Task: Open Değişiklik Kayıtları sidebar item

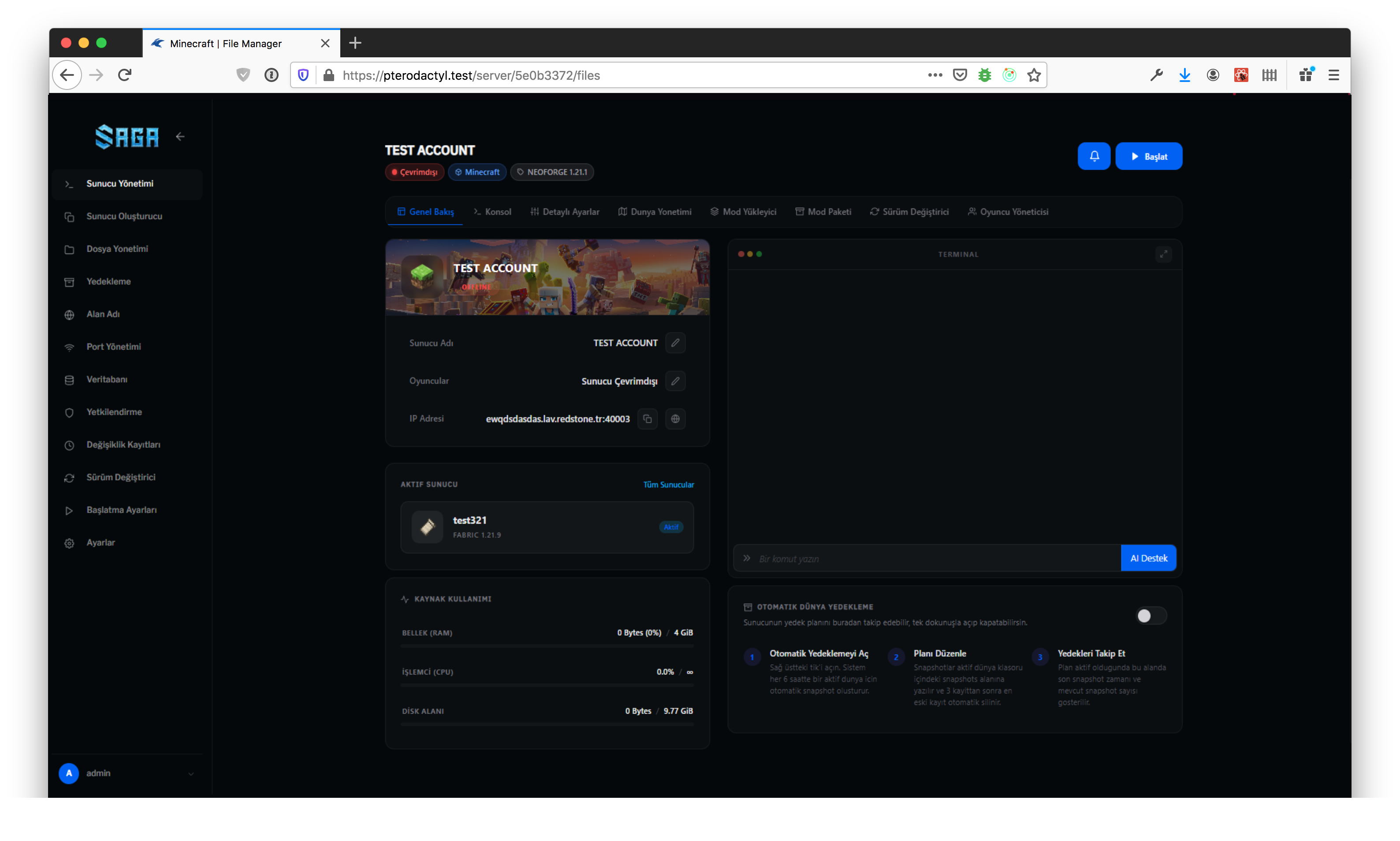Action: 127,445
